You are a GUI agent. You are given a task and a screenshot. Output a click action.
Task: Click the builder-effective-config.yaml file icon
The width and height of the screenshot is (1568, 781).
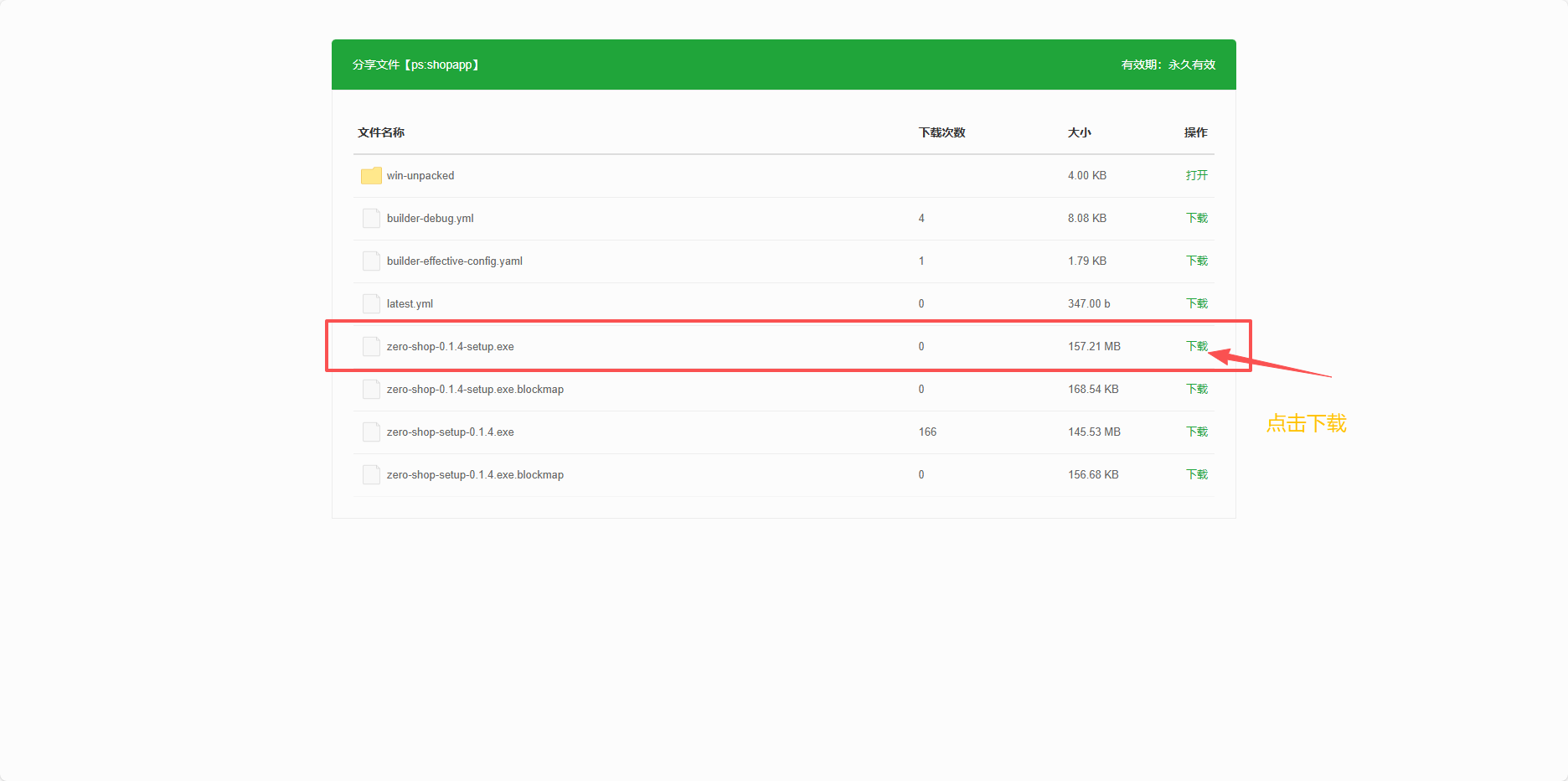pyautogui.click(x=371, y=261)
